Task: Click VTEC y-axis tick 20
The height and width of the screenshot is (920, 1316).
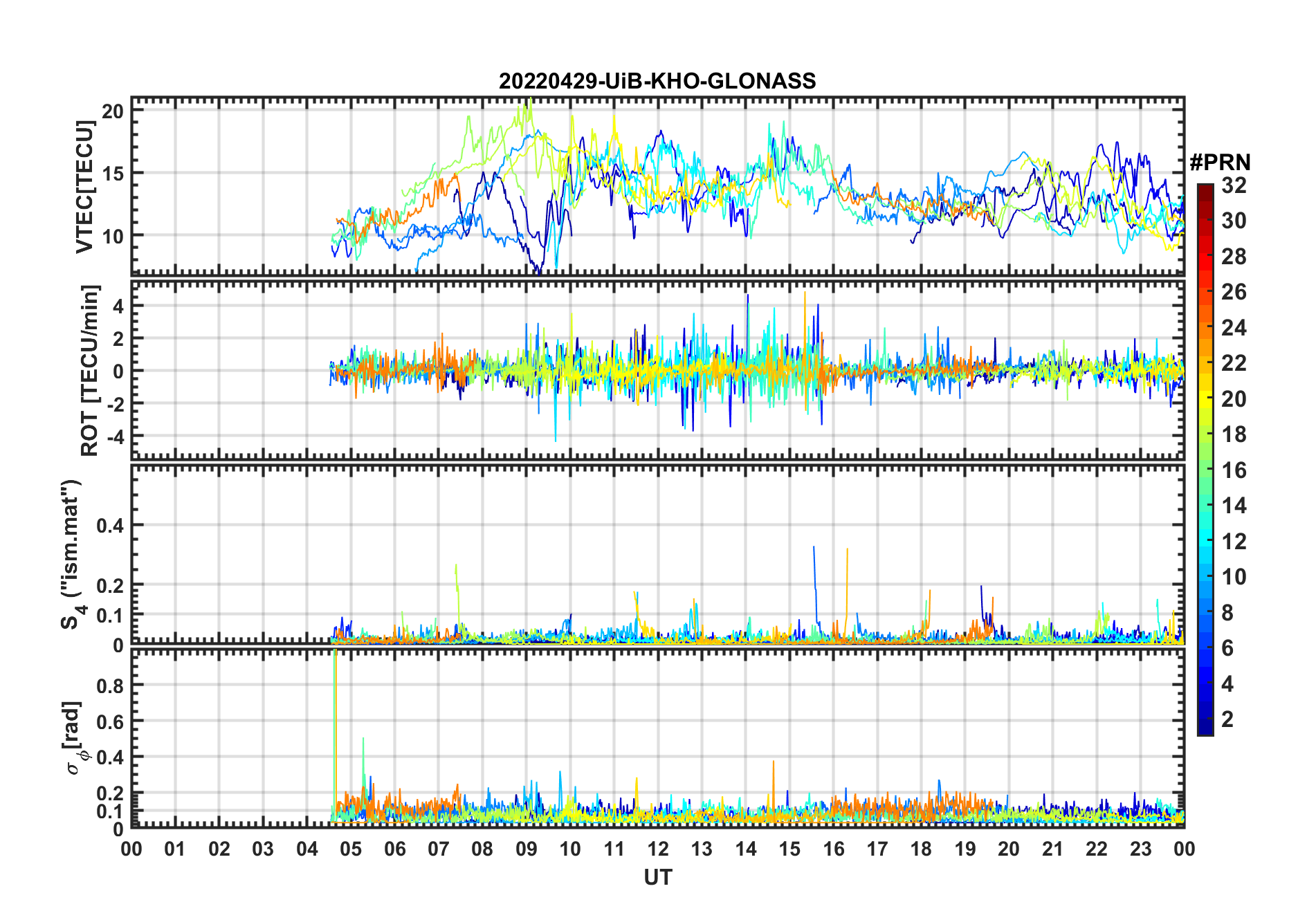Action: point(113,111)
